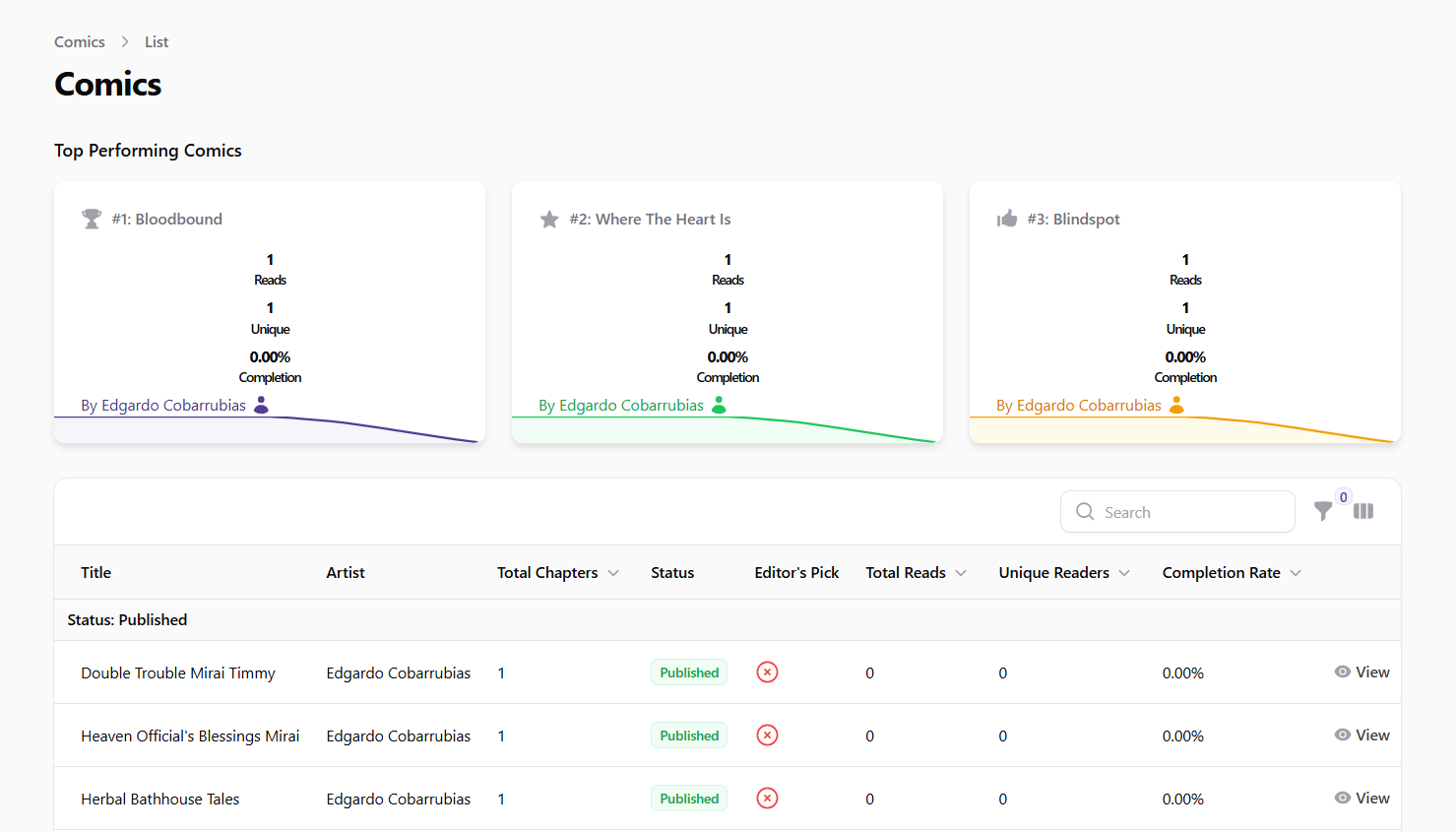
Task: Click the star icon beside Where The Heart Is
Action: click(x=549, y=219)
